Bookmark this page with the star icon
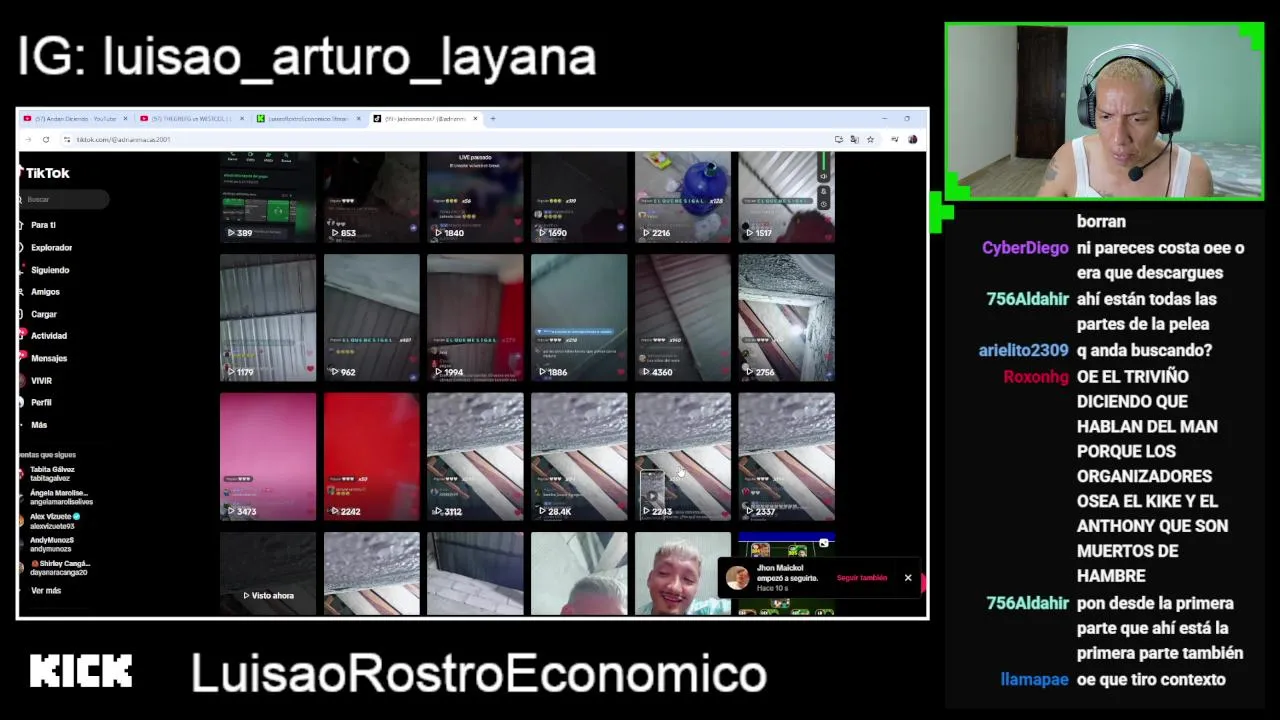This screenshot has height=720, width=1280. (x=870, y=140)
